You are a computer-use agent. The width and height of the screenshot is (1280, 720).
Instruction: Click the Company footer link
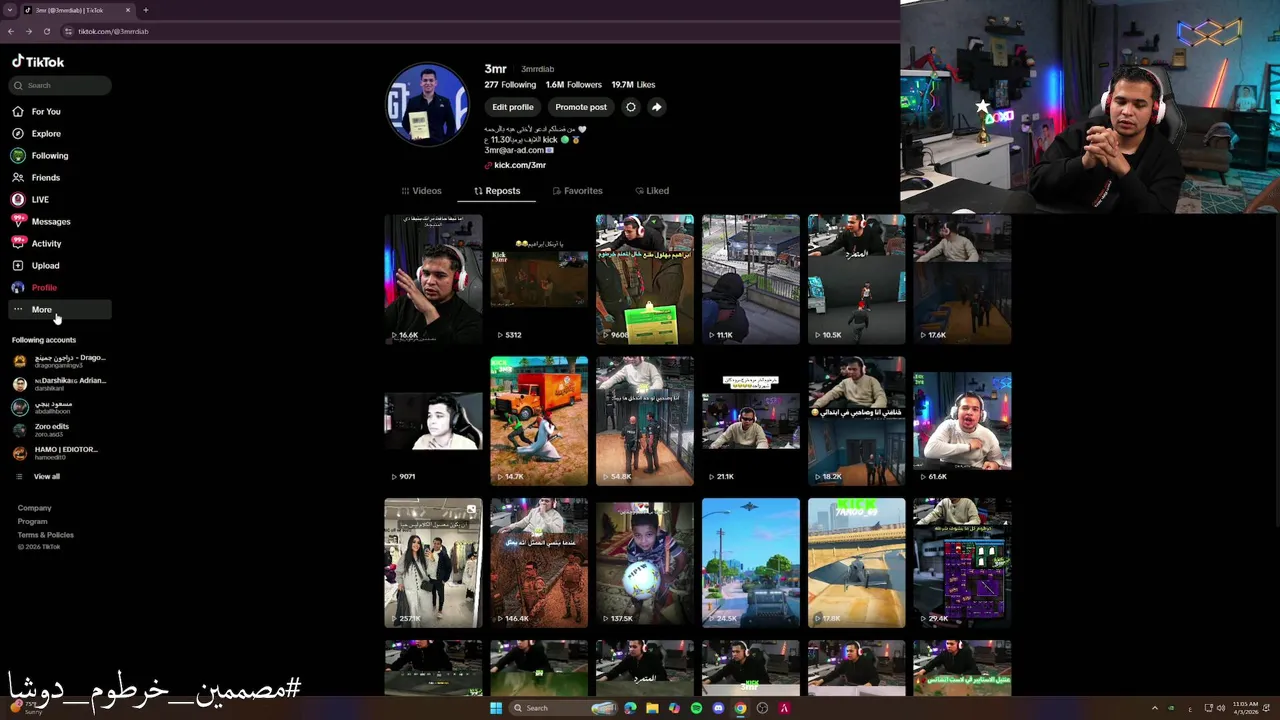pos(34,508)
